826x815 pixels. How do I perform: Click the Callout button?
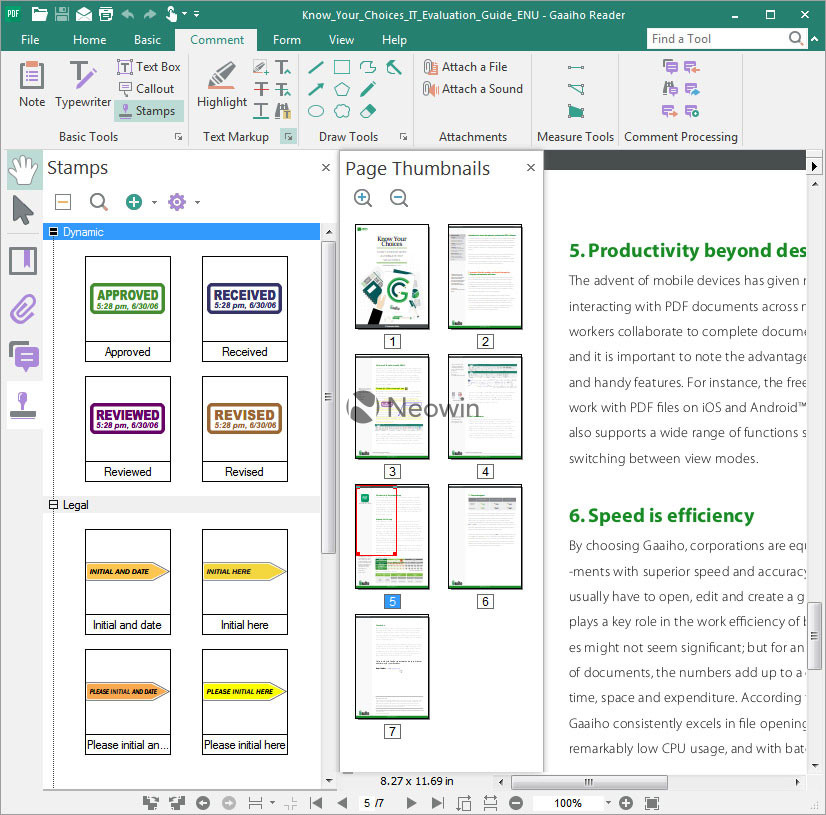coord(146,89)
